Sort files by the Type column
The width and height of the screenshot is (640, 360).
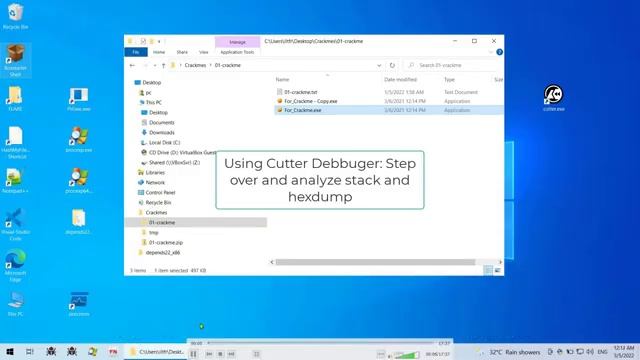[x=449, y=80]
